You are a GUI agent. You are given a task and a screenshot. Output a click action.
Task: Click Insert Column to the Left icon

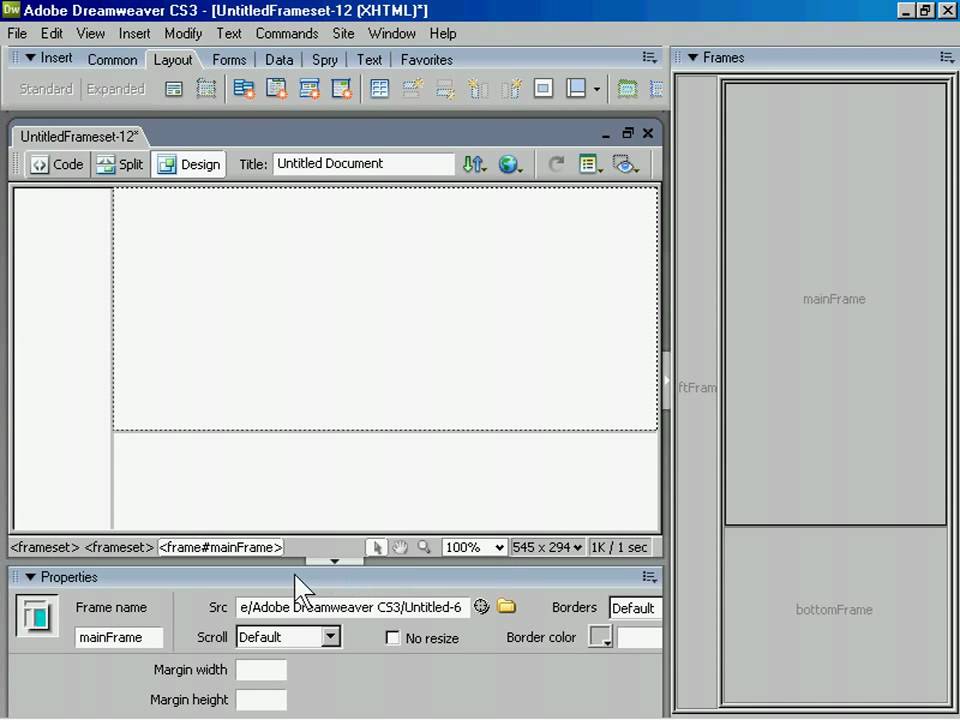(x=478, y=89)
